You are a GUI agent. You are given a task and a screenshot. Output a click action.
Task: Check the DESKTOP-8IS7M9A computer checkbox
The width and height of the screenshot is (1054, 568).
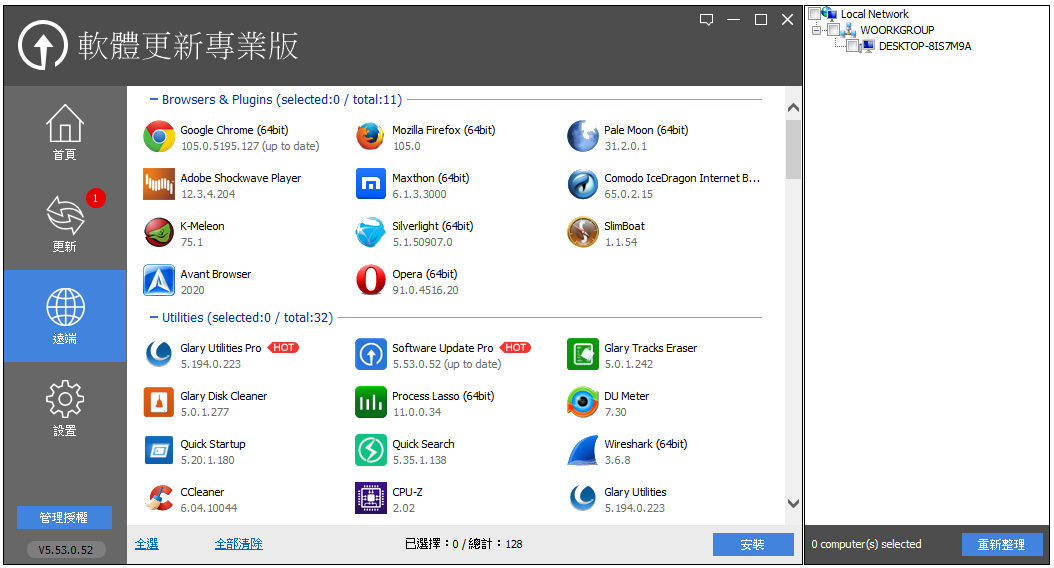853,46
